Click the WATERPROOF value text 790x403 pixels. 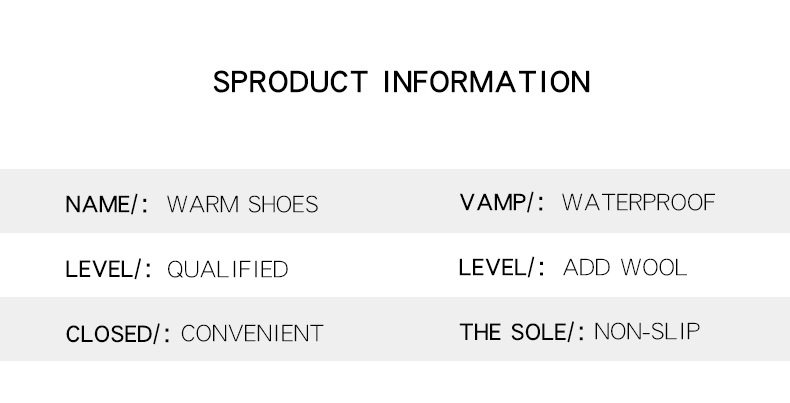(x=638, y=203)
